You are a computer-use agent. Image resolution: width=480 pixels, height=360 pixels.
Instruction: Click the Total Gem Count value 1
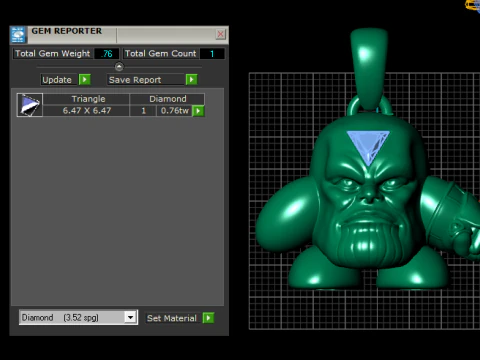pos(212,54)
